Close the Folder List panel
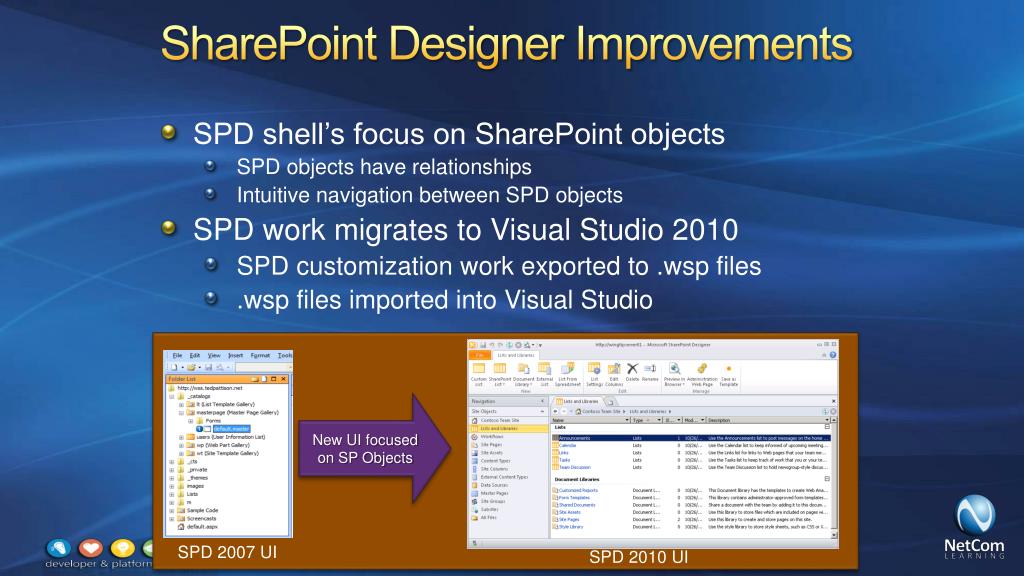Image resolution: width=1024 pixels, height=576 pixels. click(x=283, y=379)
